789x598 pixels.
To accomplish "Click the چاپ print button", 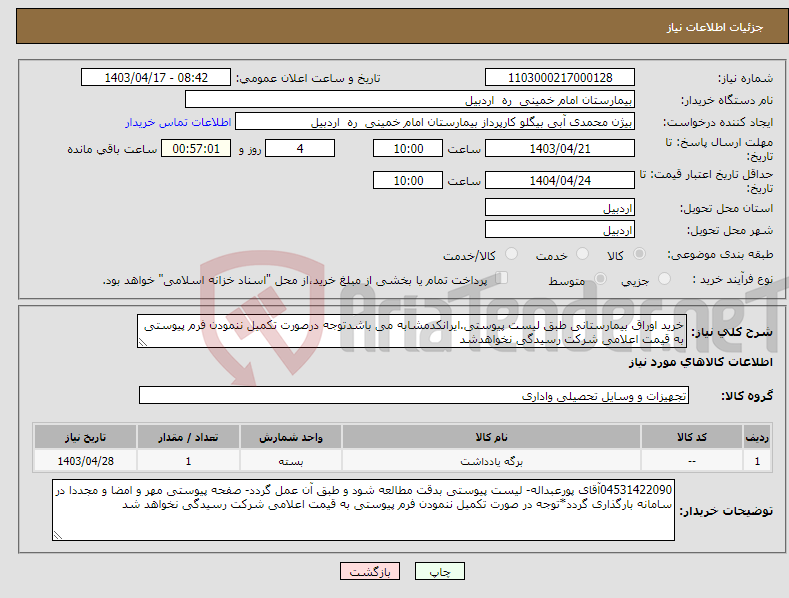I will 439,572.
